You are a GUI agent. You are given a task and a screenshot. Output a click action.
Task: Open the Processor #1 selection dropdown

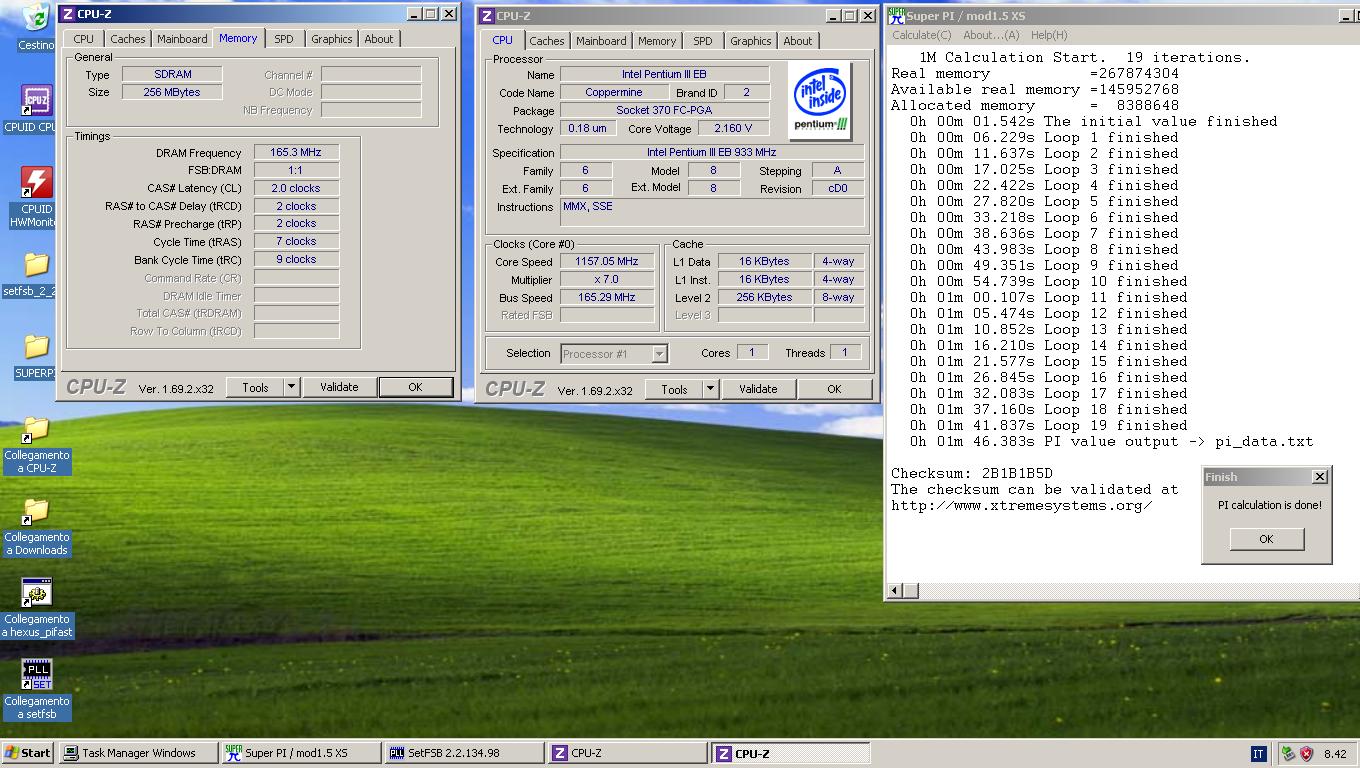click(x=614, y=353)
